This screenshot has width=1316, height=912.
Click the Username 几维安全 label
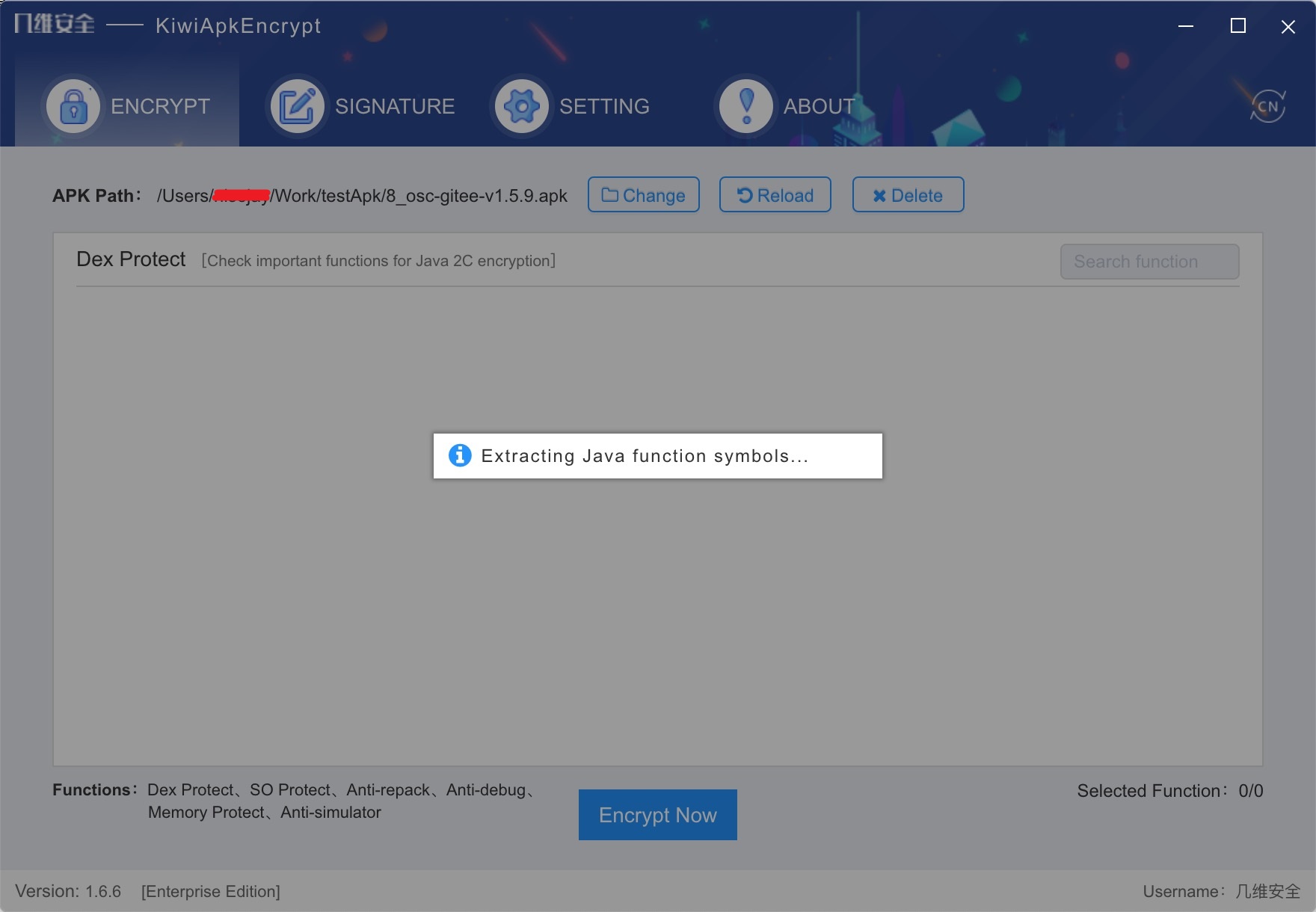(1222, 891)
